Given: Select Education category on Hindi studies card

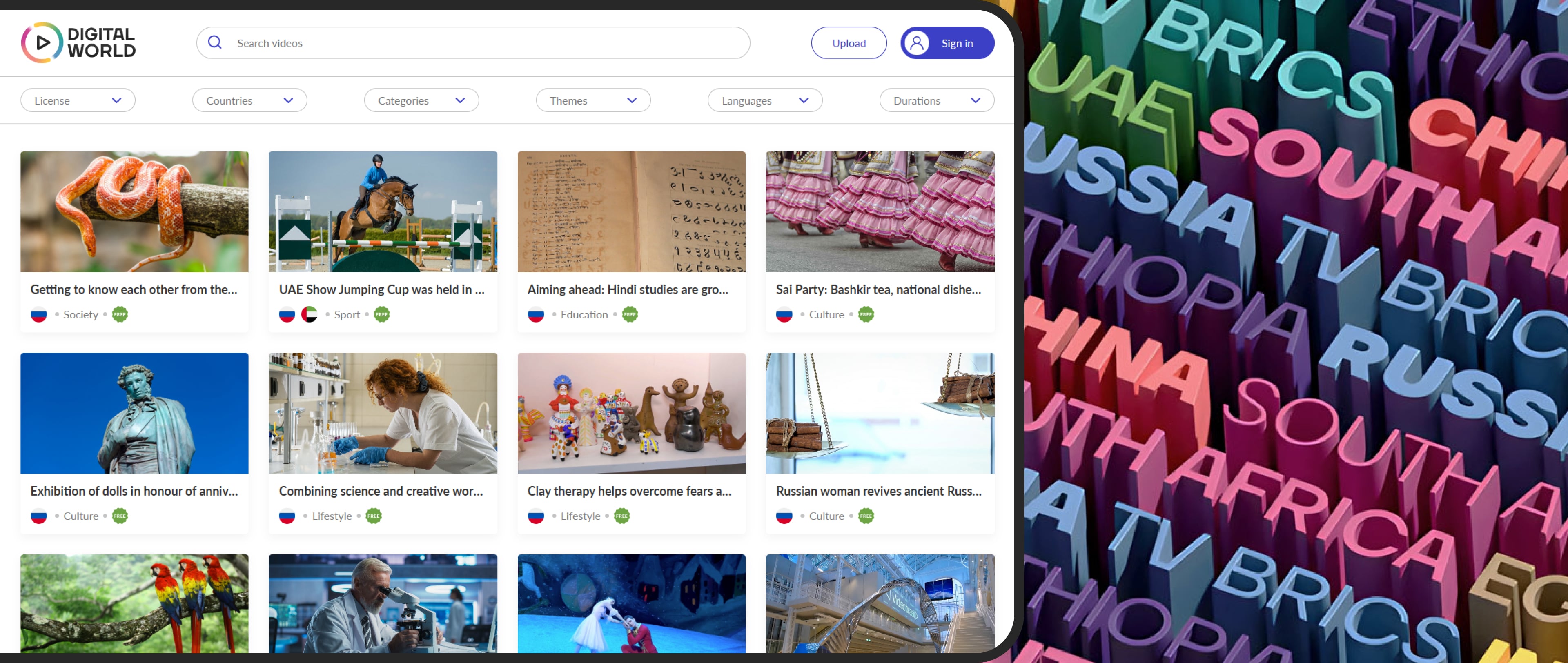Looking at the screenshot, I should pos(584,315).
